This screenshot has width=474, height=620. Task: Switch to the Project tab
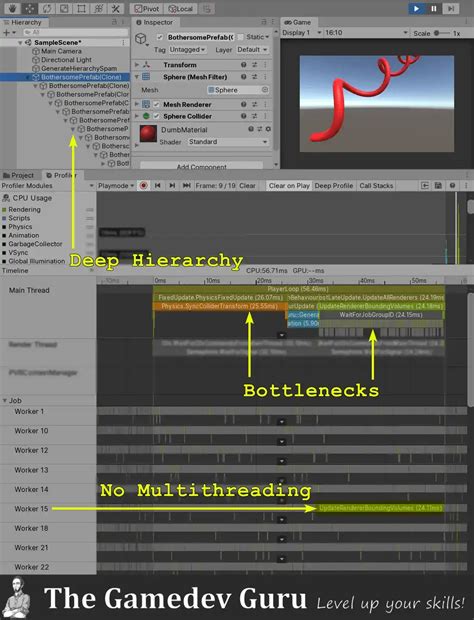point(18,175)
